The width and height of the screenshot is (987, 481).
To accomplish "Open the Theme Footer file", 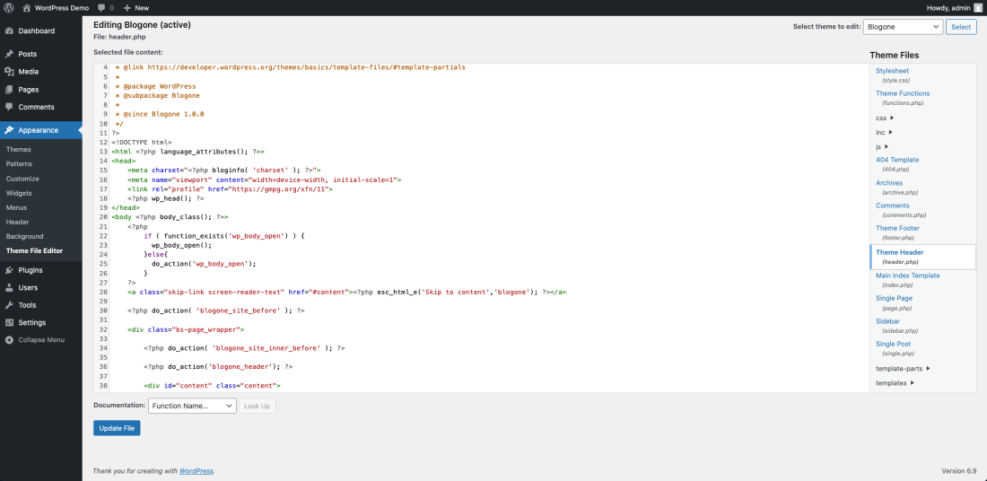I will 898,229.
